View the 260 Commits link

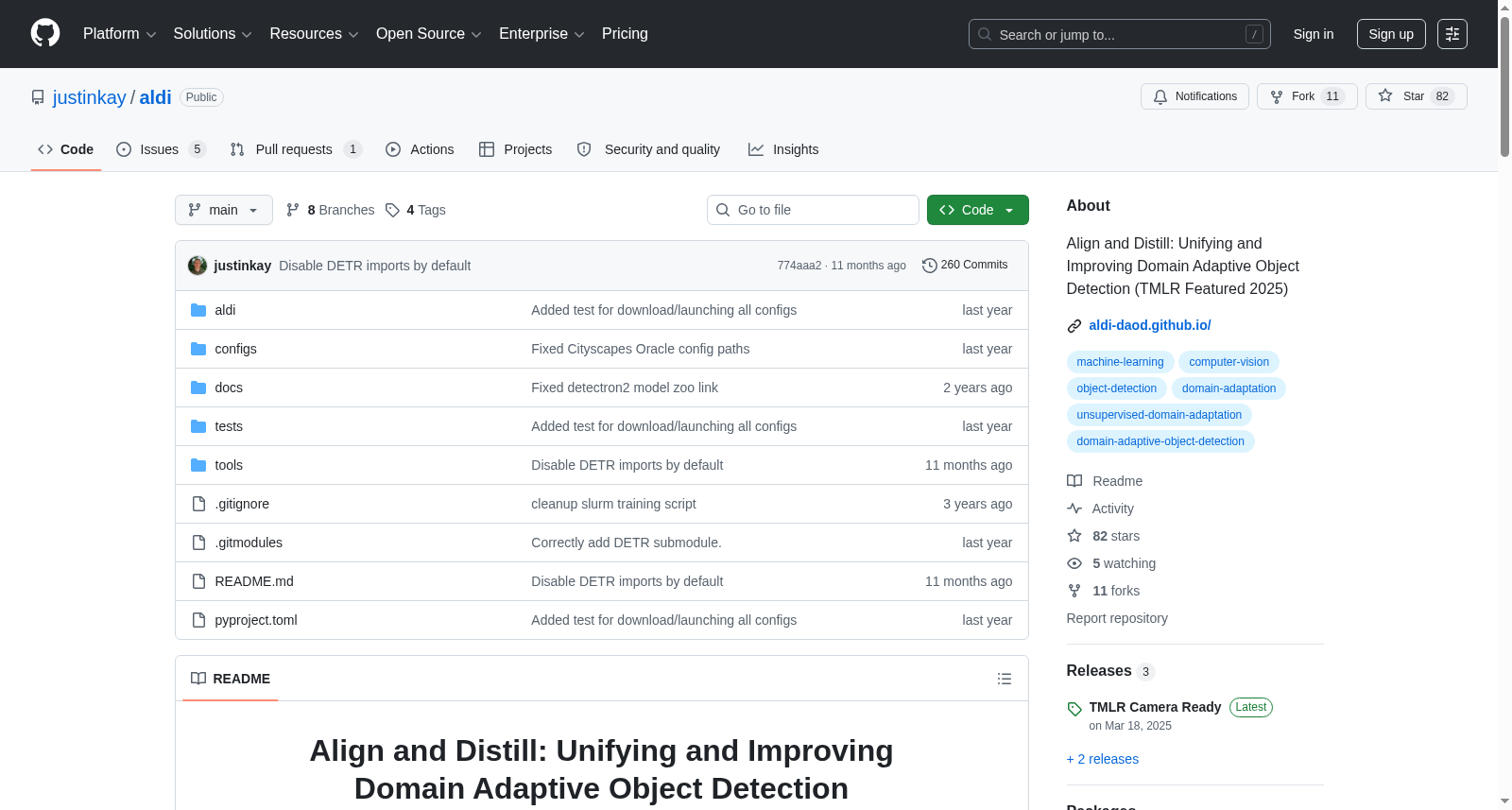coord(965,266)
